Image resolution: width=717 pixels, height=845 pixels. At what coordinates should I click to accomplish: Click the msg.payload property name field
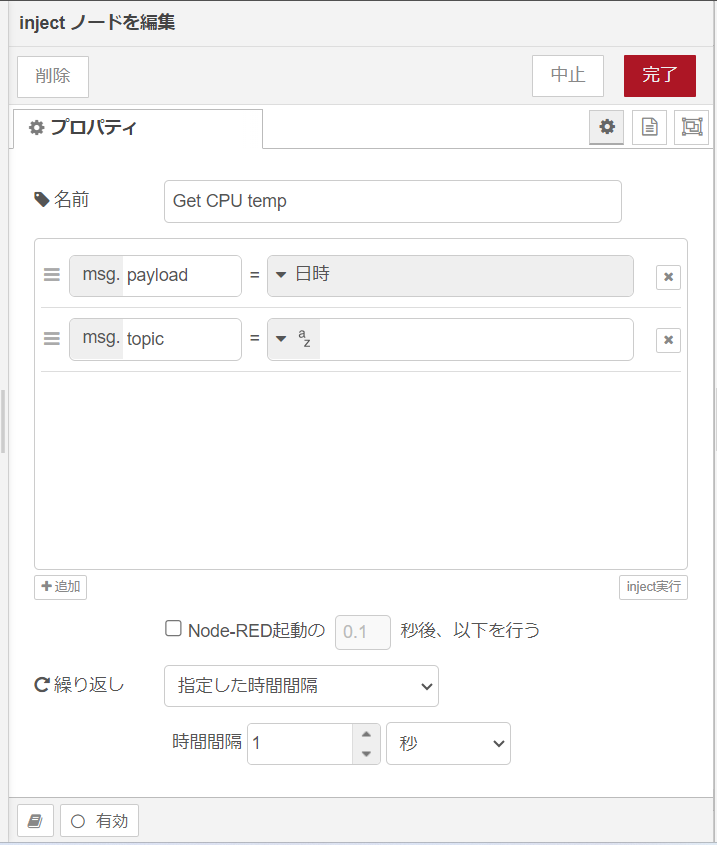tap(182, 276)
